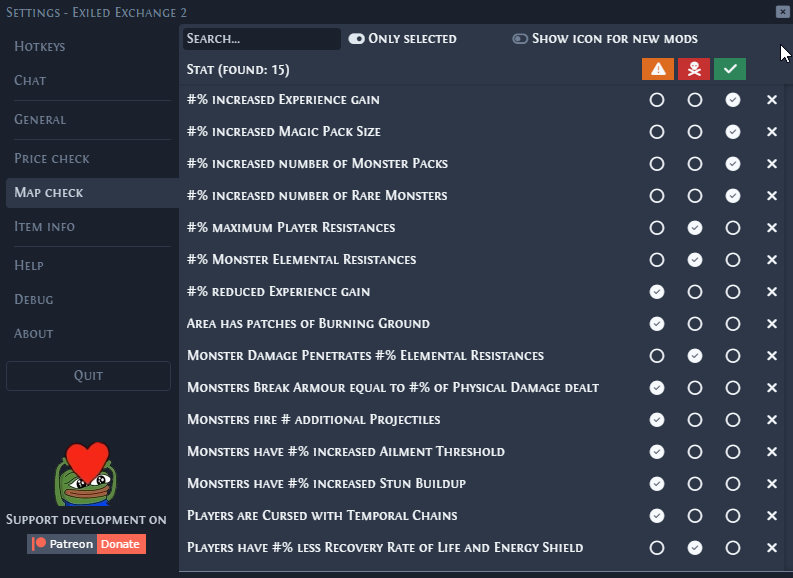Enable Show icon for new mods toggle
The width and height of the screenshot is (793, 578).
click(520, 39)
